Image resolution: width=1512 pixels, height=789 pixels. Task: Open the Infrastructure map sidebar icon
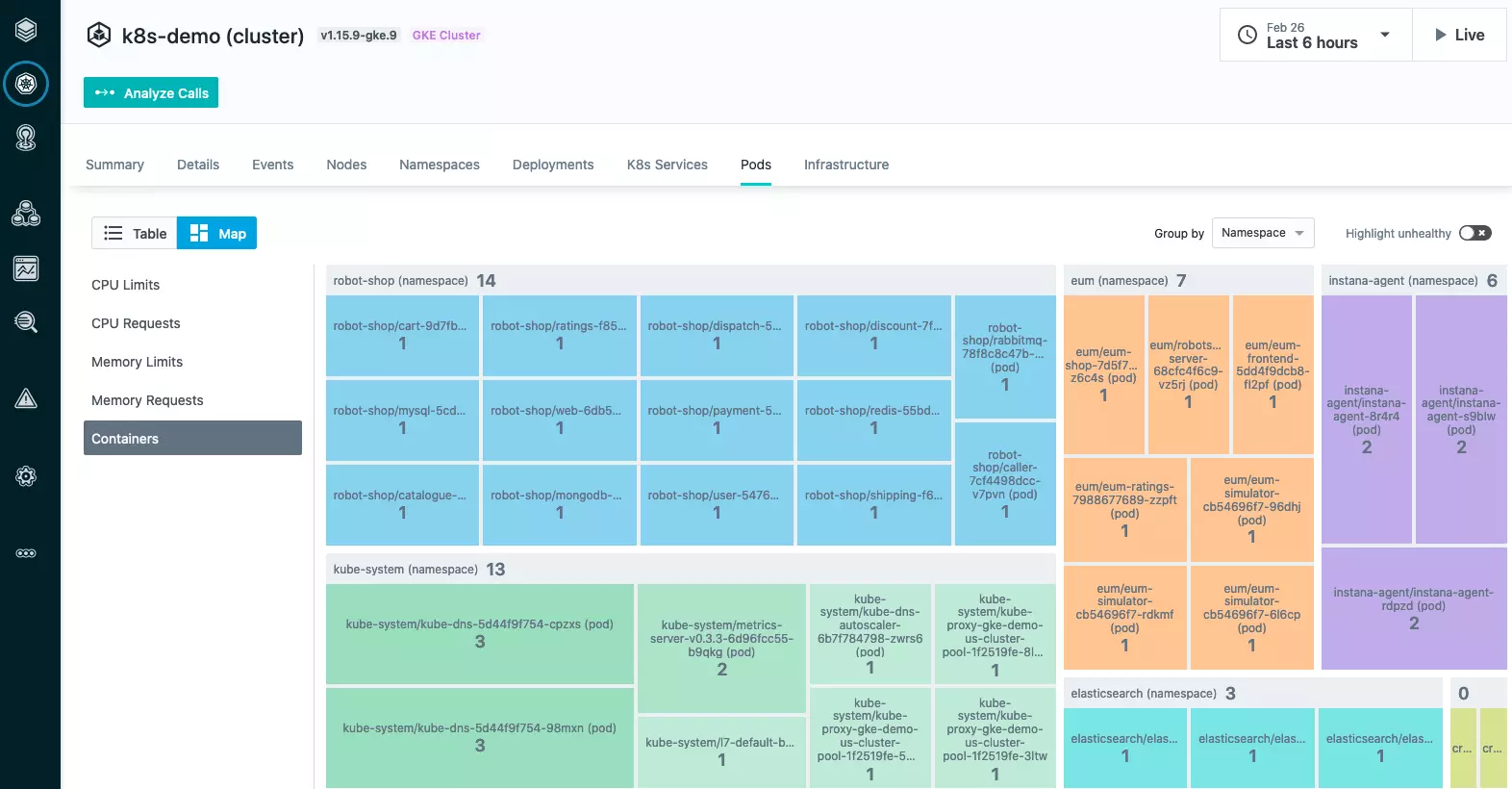(x=26, y=268)
